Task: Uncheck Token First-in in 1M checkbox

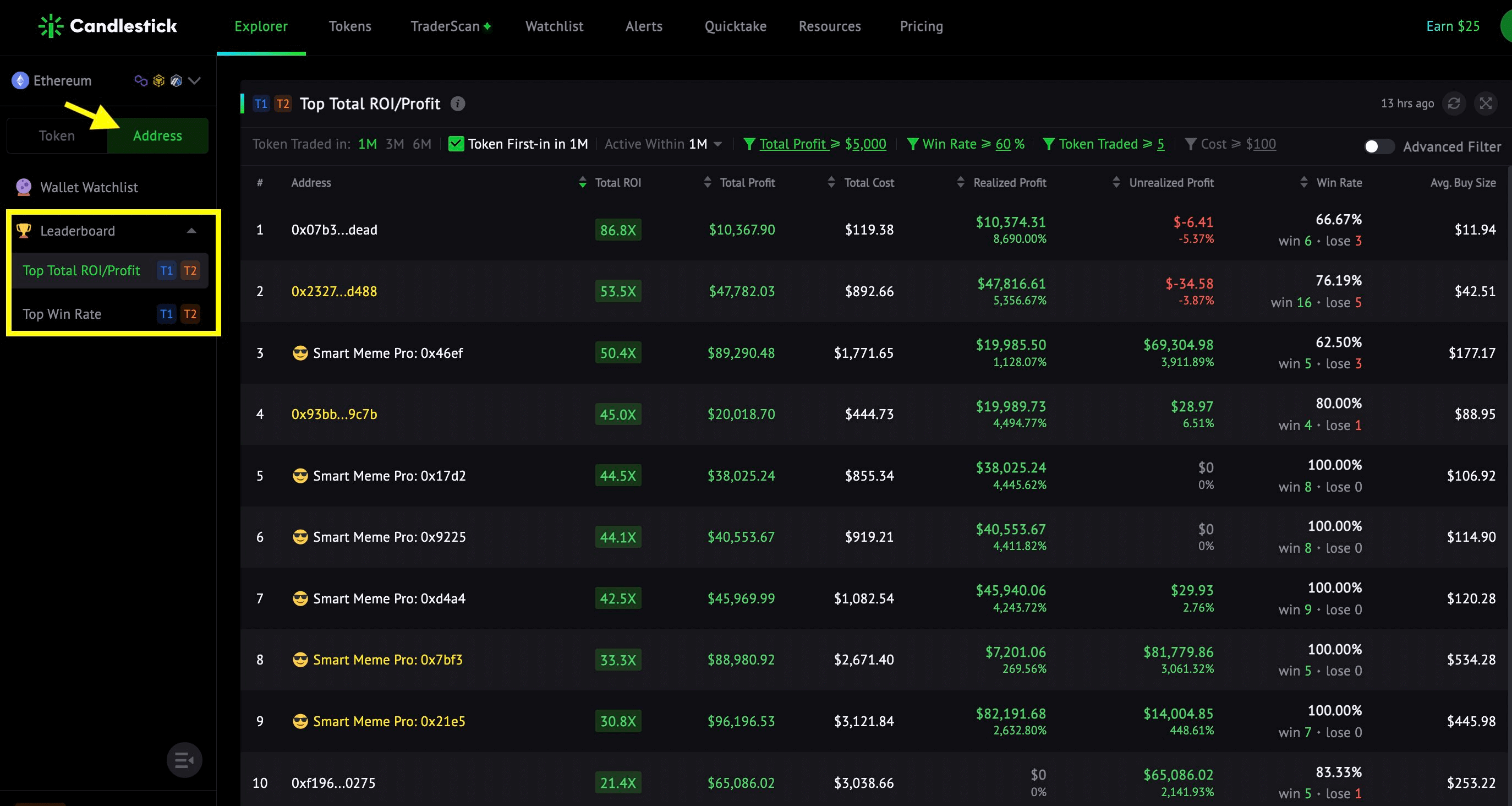Action: click(456, 144)
